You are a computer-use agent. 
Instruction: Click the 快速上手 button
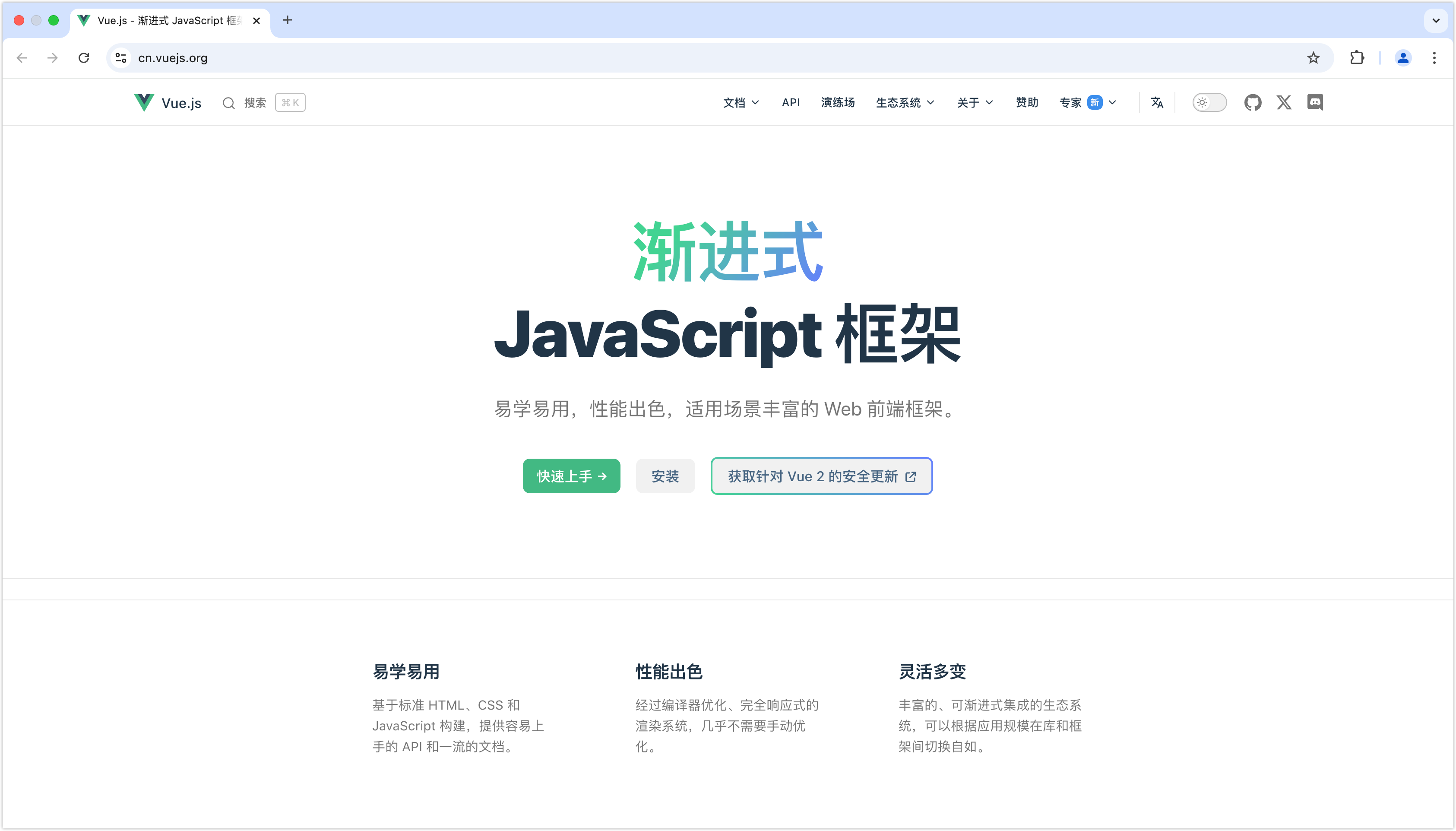tap(571, 476)
